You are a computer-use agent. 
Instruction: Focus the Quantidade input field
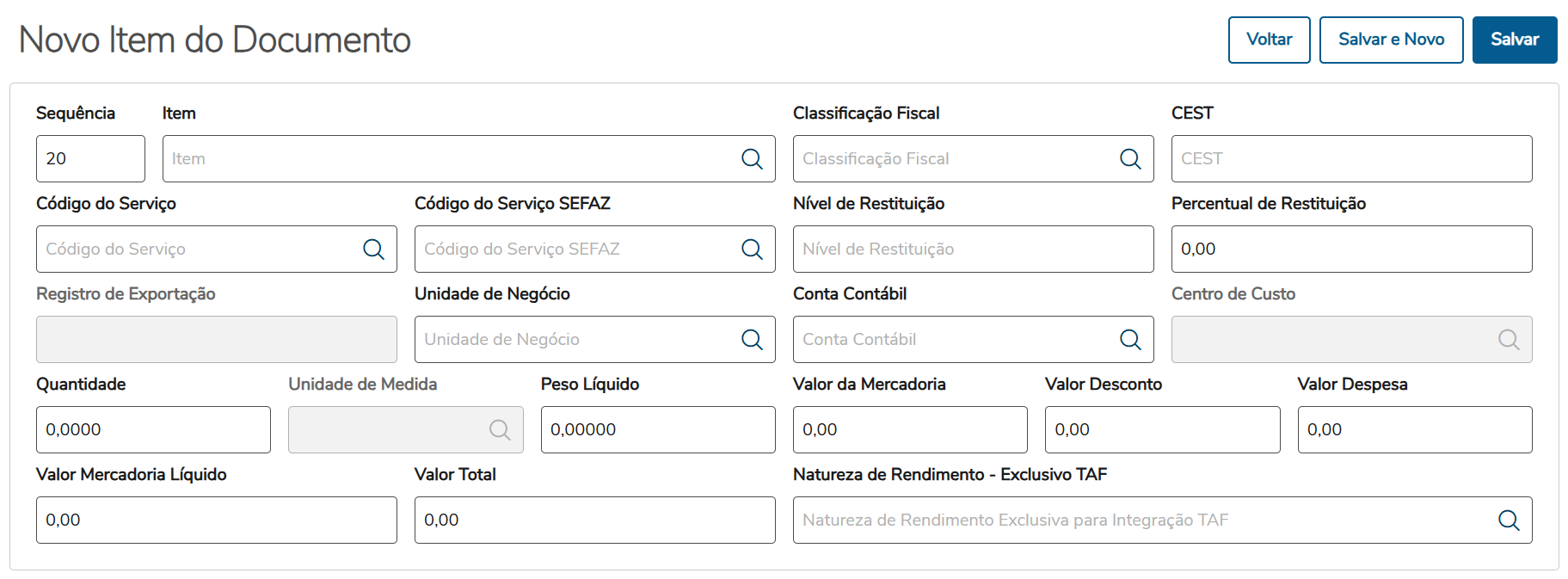point(153,430)
